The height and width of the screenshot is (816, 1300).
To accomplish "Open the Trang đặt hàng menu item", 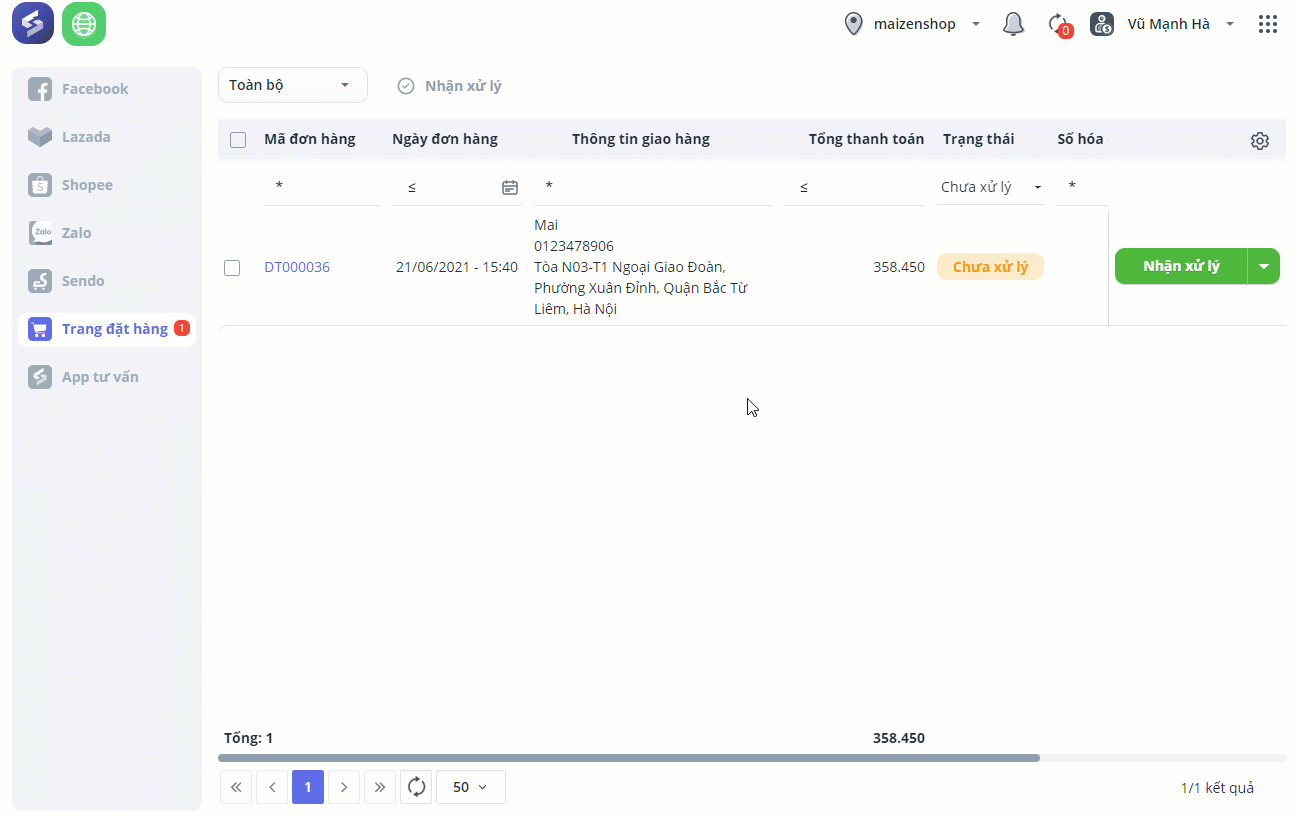I will click(107, 329).
